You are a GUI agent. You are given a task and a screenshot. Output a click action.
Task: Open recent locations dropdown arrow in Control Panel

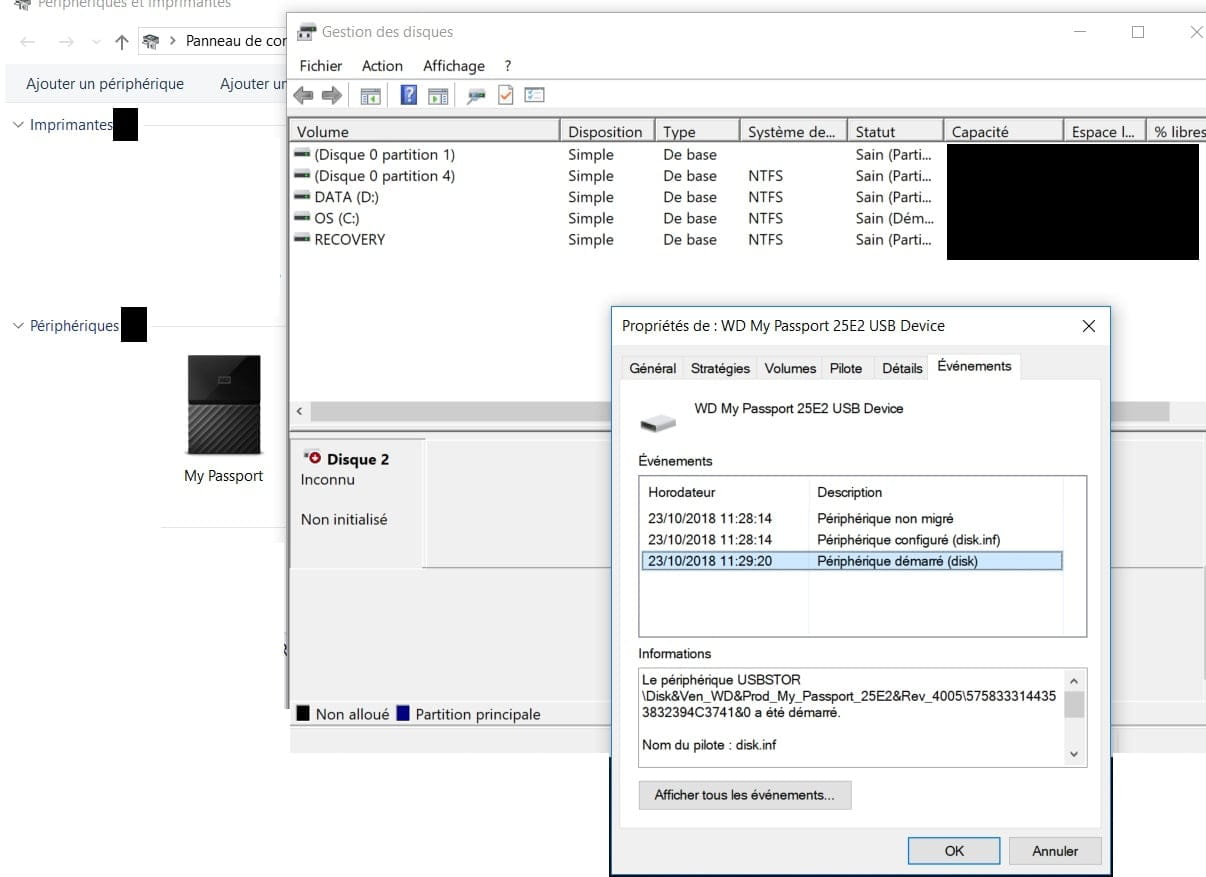click(96, 42)
